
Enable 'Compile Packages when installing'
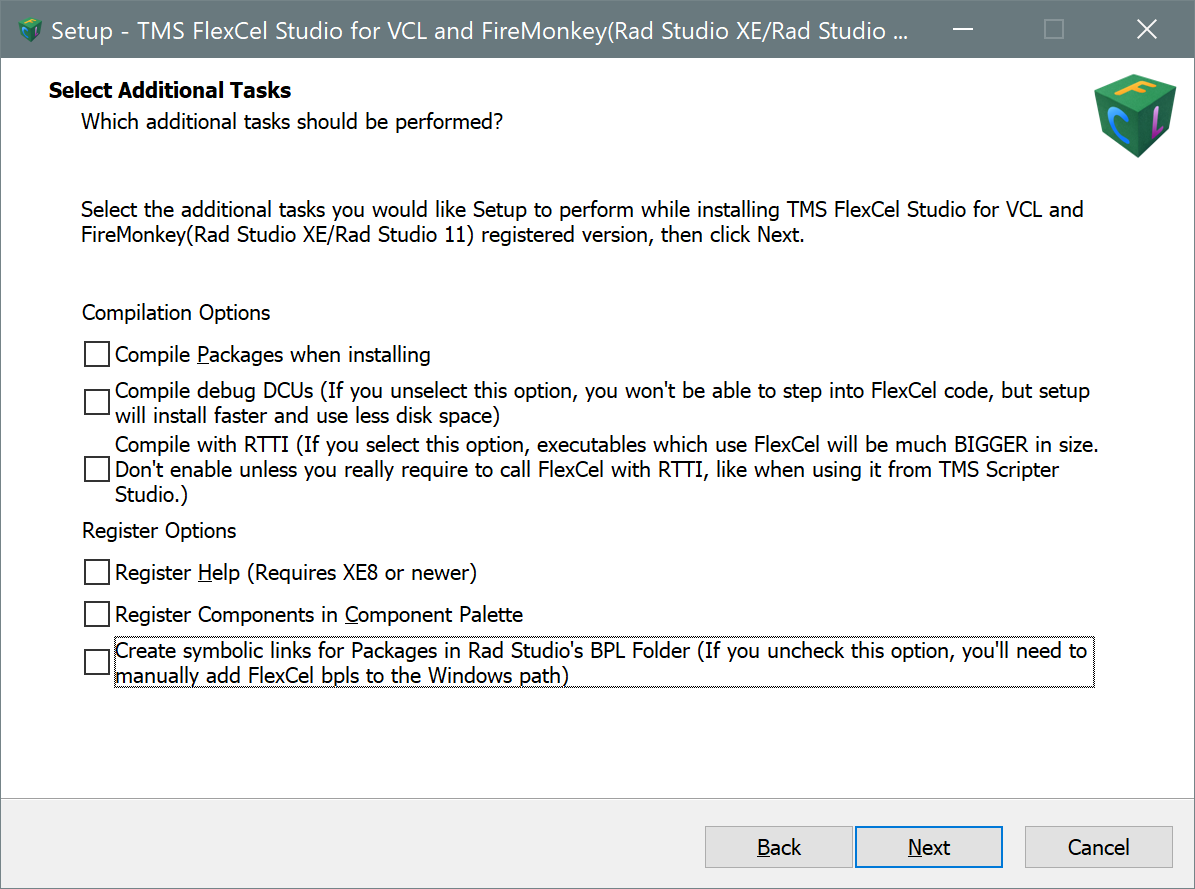pos(96,354)
